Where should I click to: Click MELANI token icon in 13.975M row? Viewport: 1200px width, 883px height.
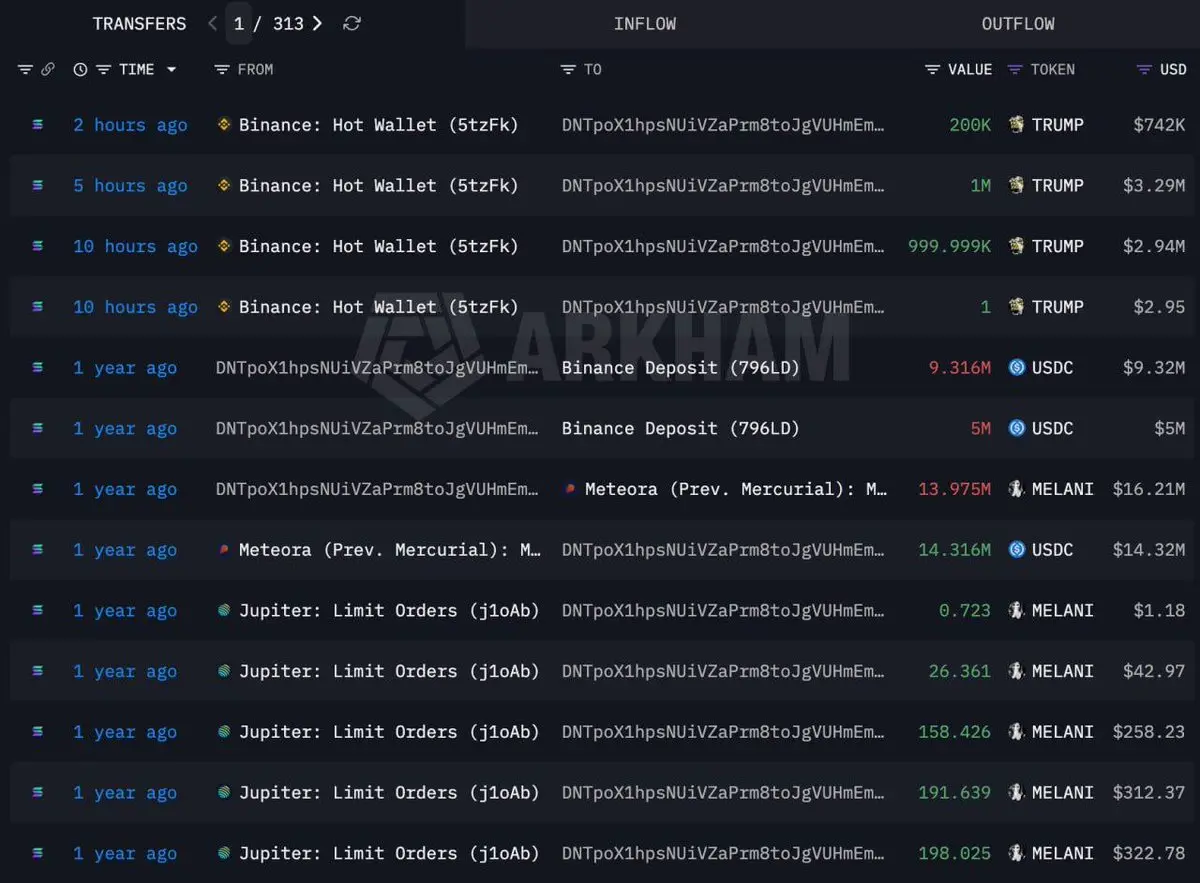(x=1017, y=489)
